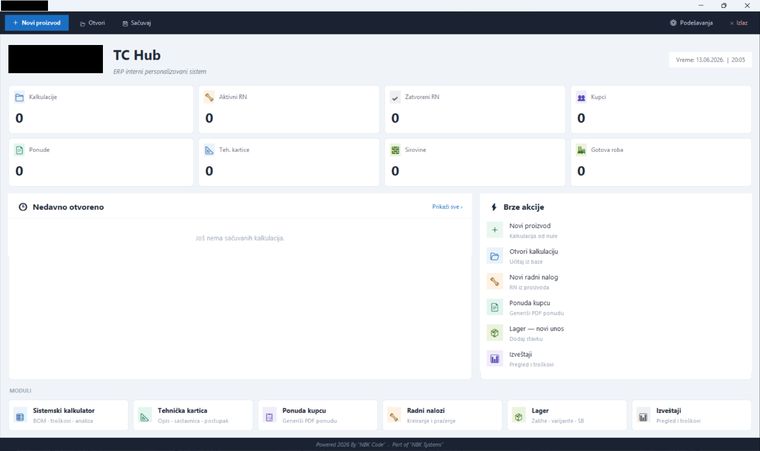Click the folder icon for Otvori kalkulaciju
760x451 pixels.
tap(495, 256)
